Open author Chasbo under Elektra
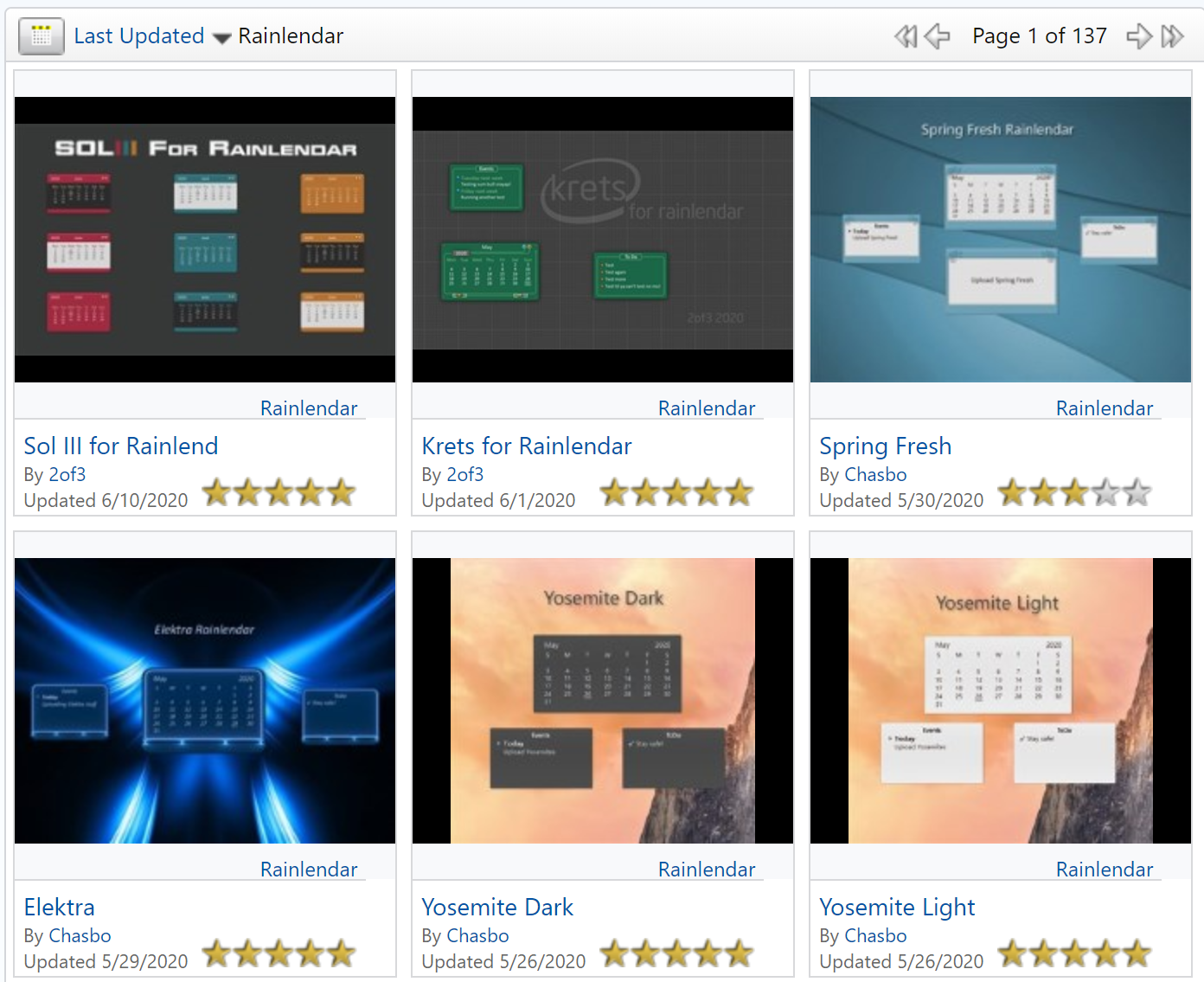Screen dimensions: 1204x982 [x=80, y=936]
